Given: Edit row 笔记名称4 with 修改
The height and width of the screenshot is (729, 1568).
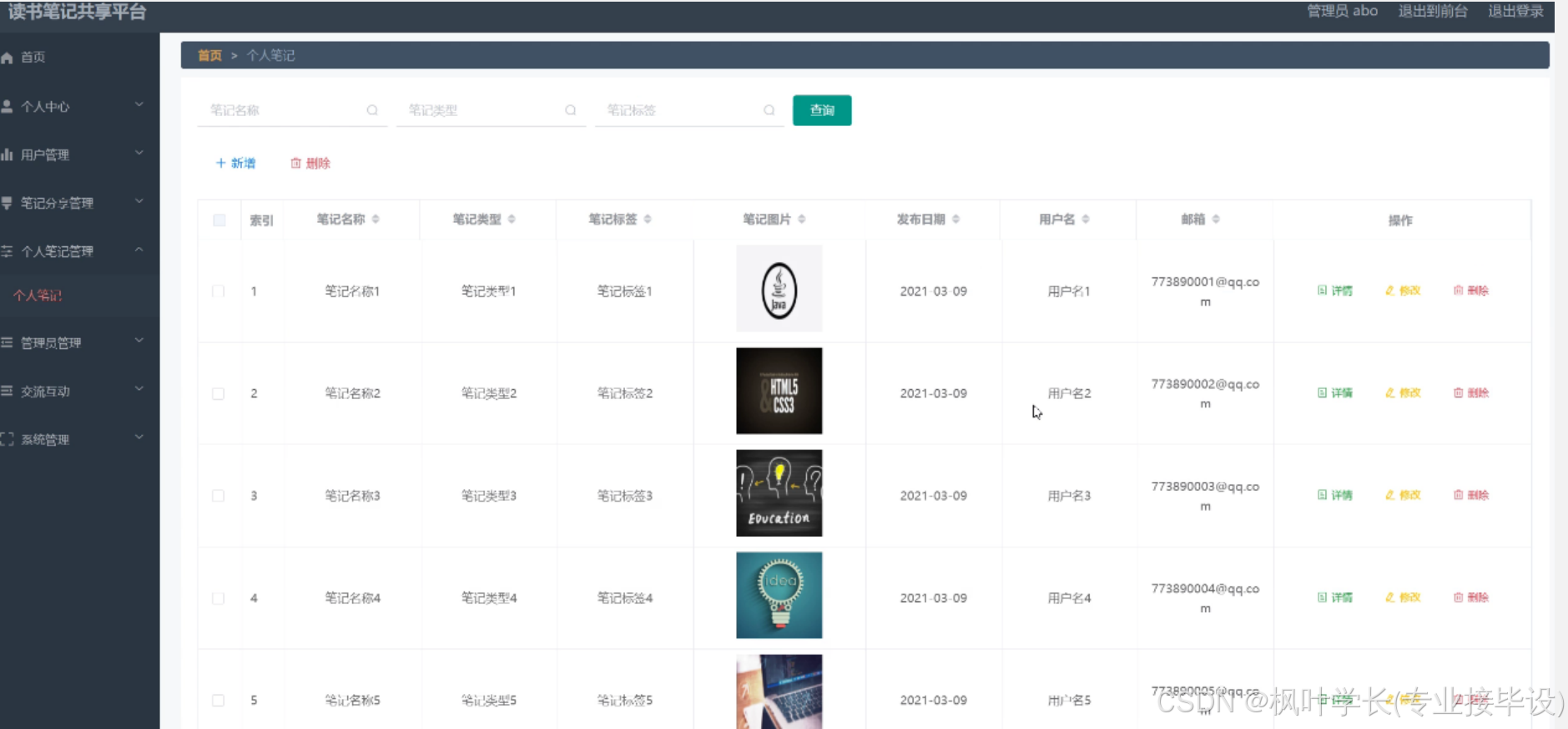Looking at the screenshot, I should pyautogui.click(x=1403, y=597).
